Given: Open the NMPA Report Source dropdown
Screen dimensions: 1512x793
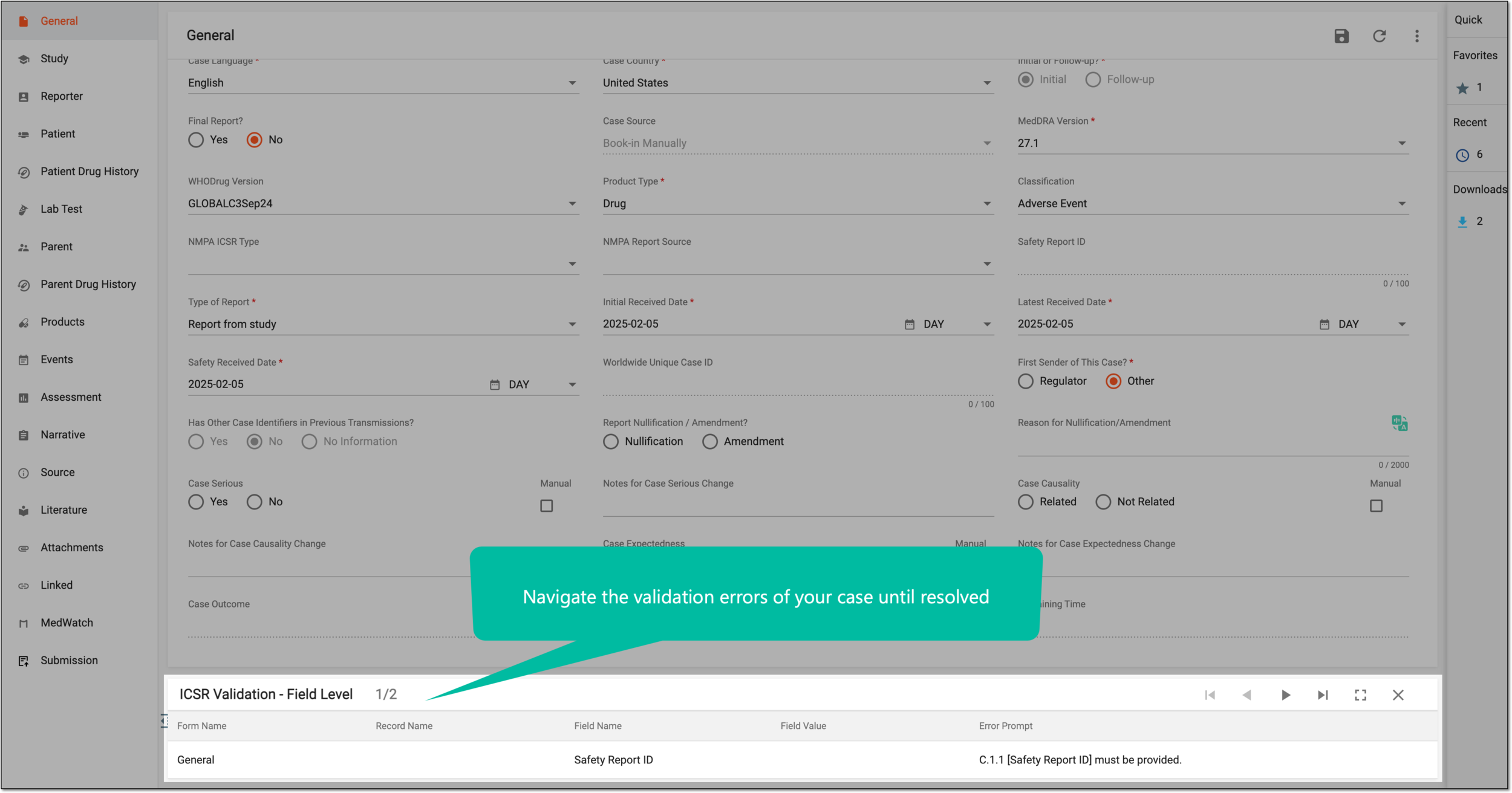Looking at the screenshot, I should pos(798,264).
